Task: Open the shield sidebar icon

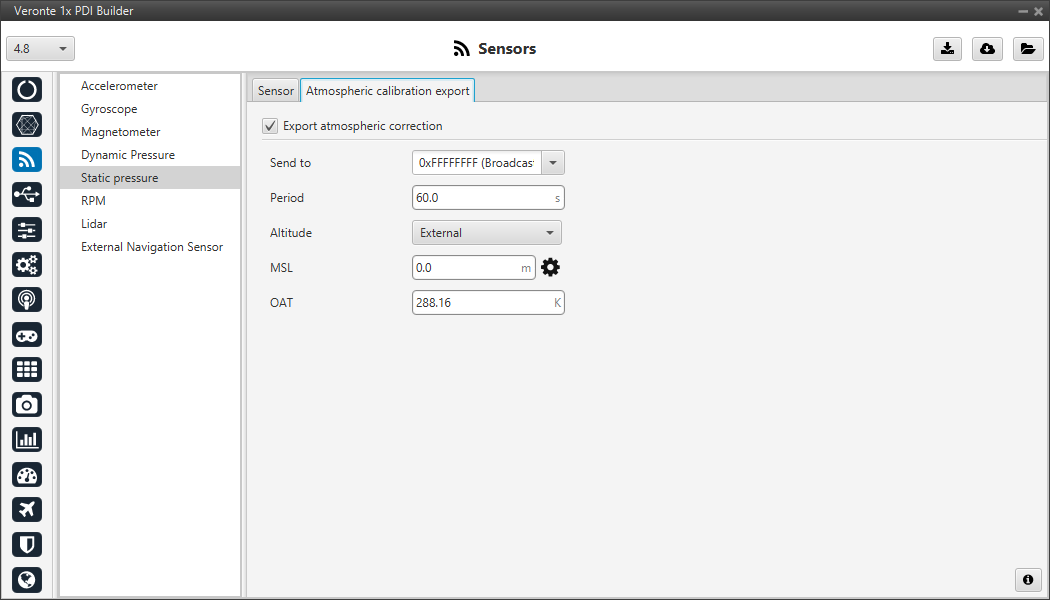Action: point(27,545)
